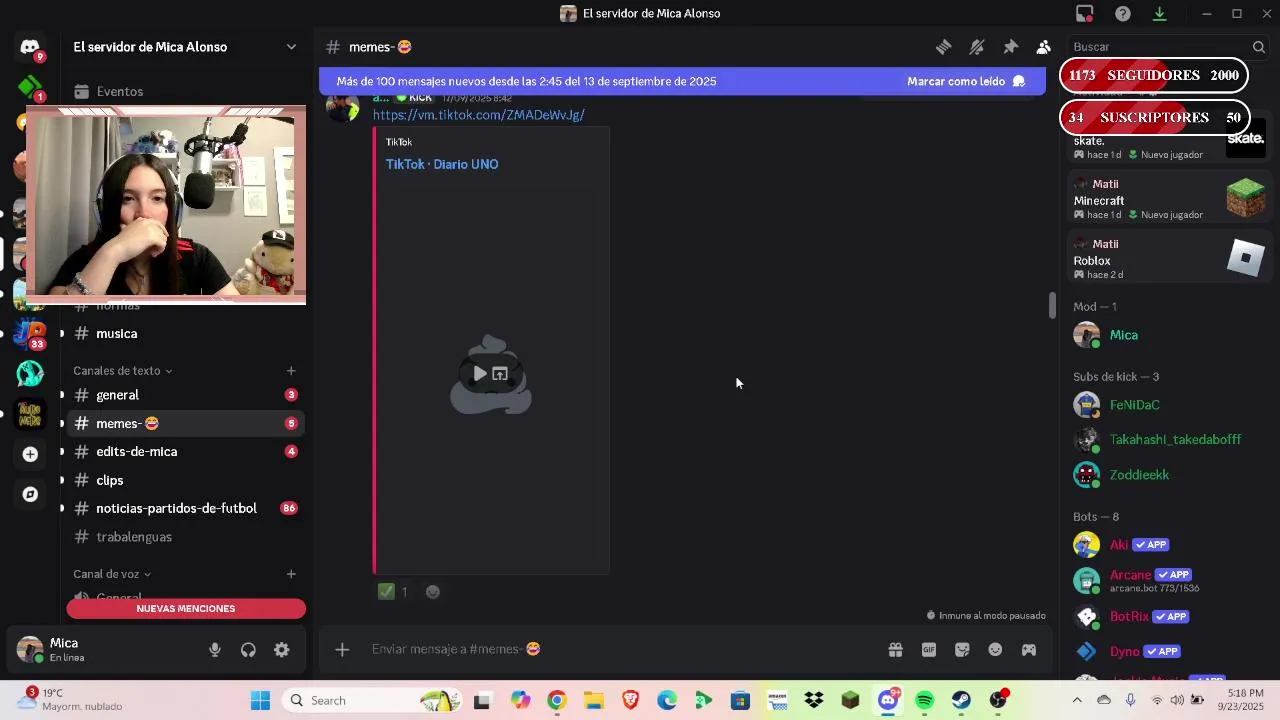The width and height of the screenshot is (1280, 720).
Task: Open the server with the JP icon
Action: (x=30, y=333)
